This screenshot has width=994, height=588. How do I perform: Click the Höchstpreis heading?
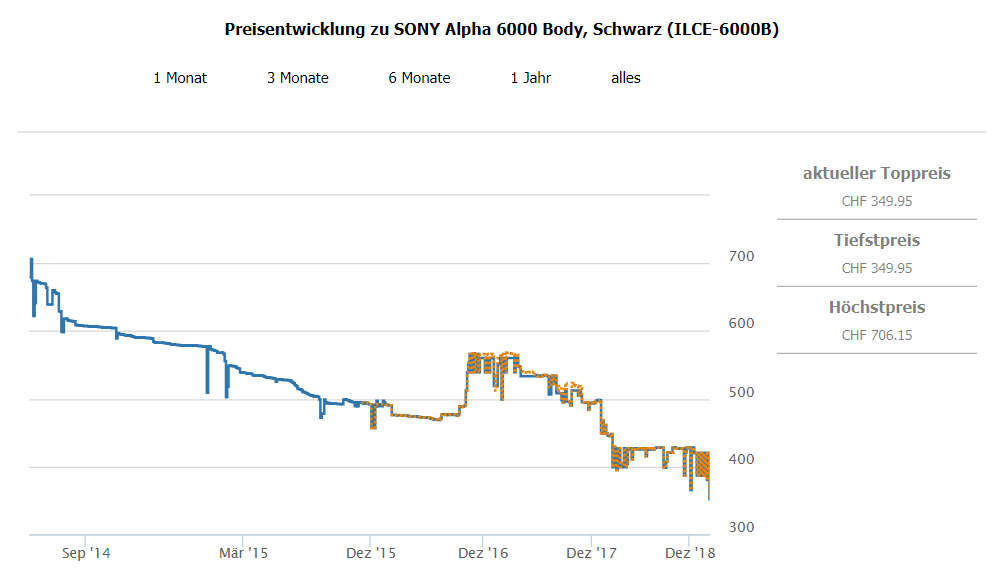point(877,308)
